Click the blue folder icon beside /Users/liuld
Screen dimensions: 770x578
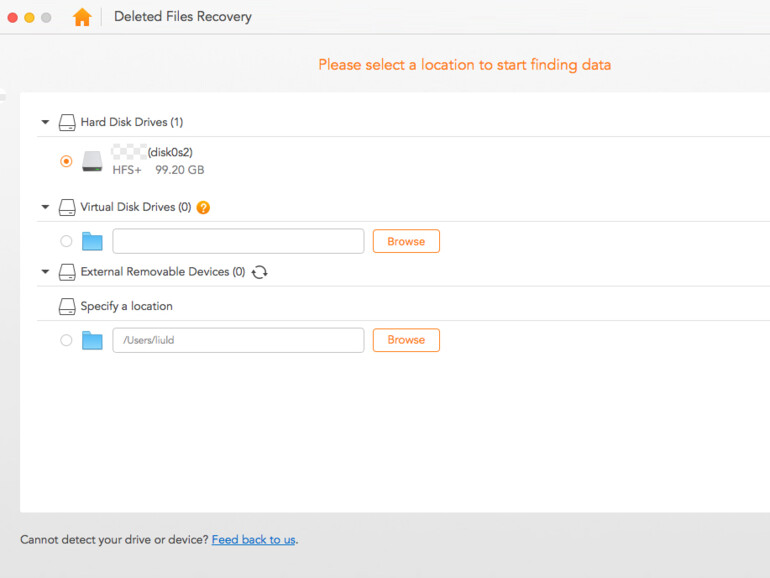point(93,340)
